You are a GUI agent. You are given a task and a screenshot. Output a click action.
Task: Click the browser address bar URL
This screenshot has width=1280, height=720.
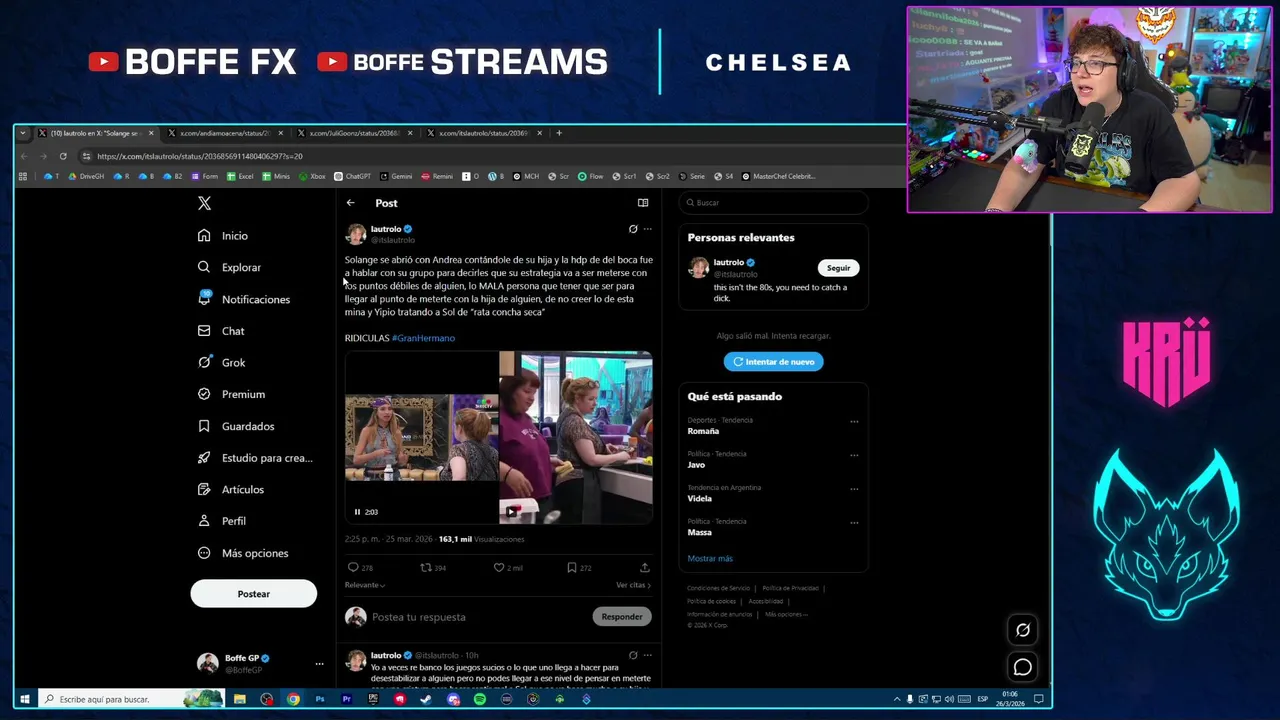click(200, 156)
